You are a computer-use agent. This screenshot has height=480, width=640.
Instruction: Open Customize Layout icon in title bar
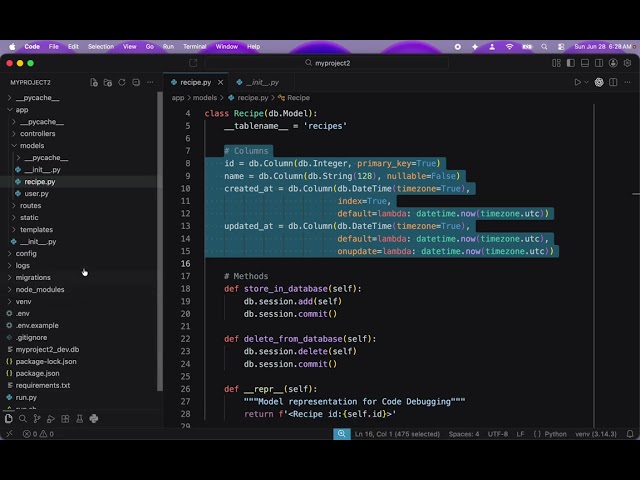coord(556,63)
